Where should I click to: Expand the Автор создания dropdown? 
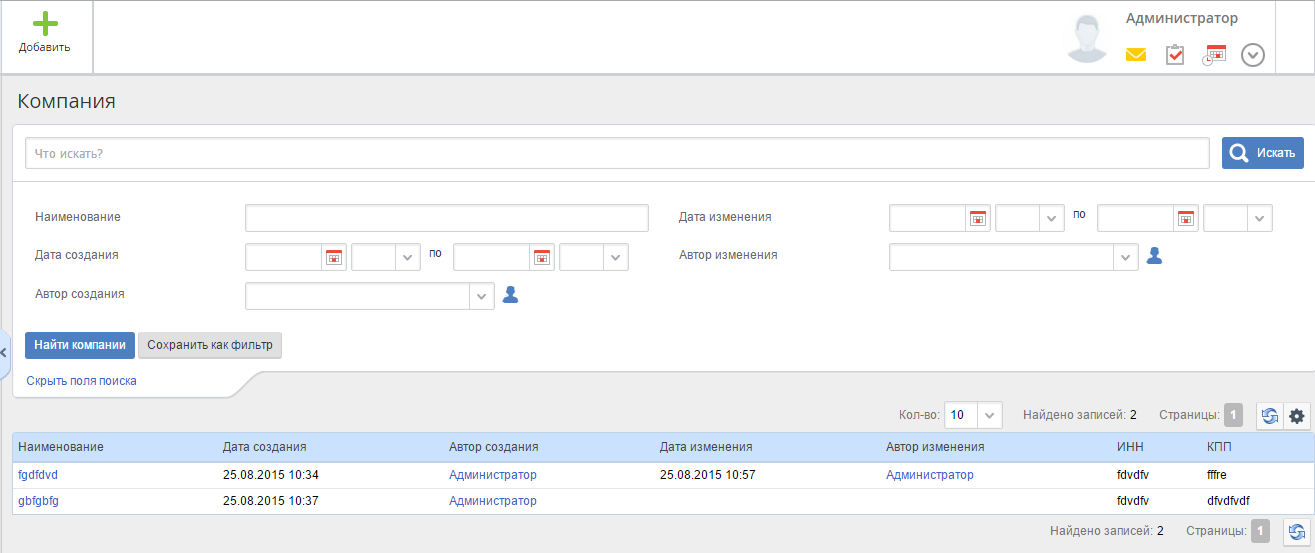(x=482, y=296)
